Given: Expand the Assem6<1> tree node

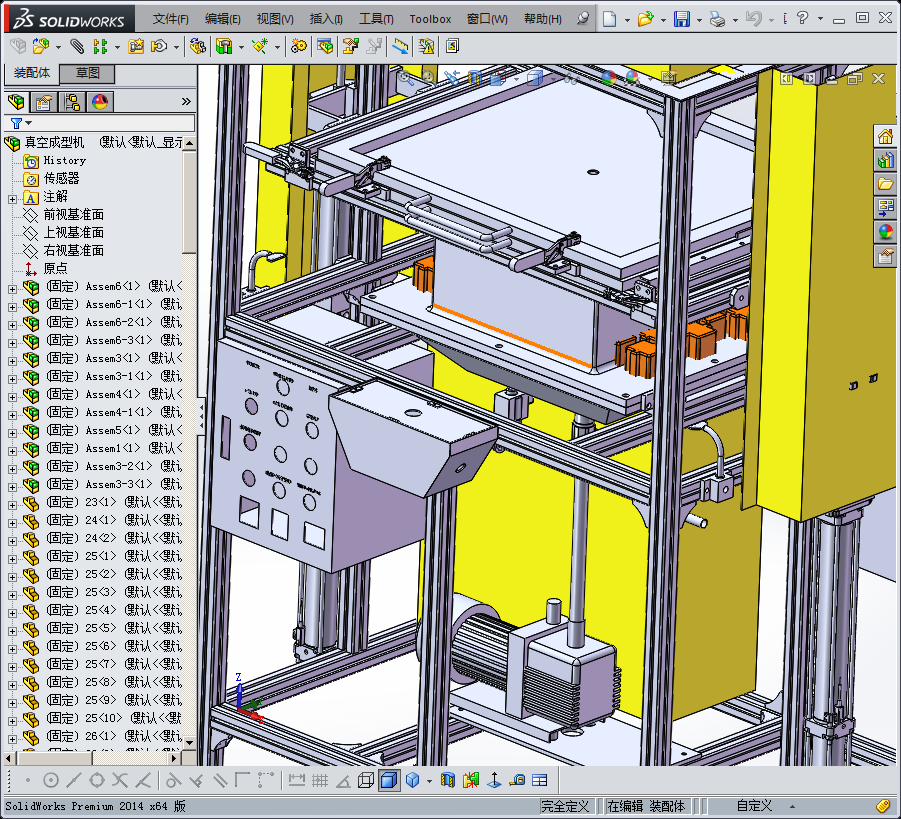Looking at the screenshot, I should pyautogui.click(x=12, y=287).
